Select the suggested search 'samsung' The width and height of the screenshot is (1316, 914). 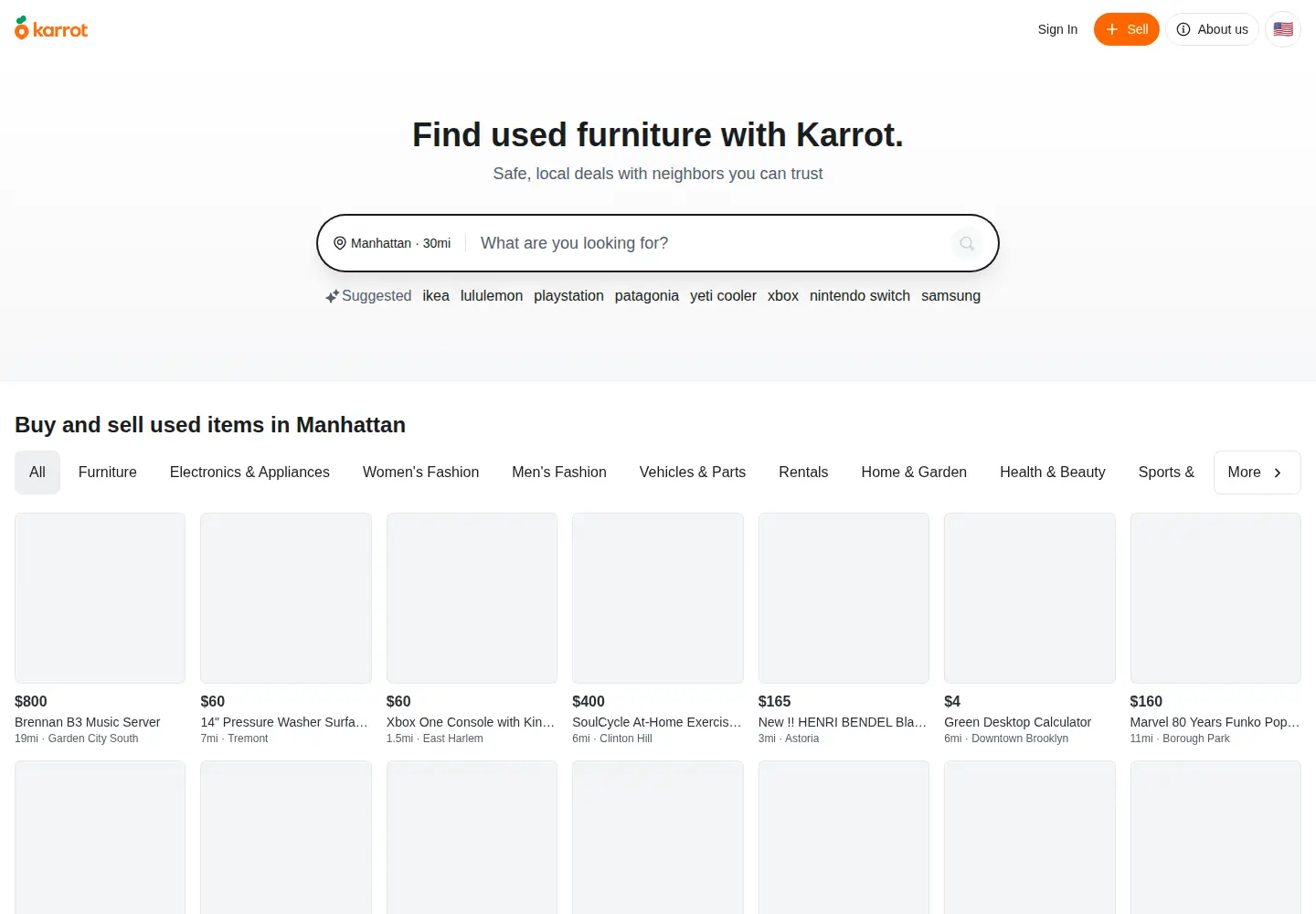pyautogui.click(x=950, y=296)
